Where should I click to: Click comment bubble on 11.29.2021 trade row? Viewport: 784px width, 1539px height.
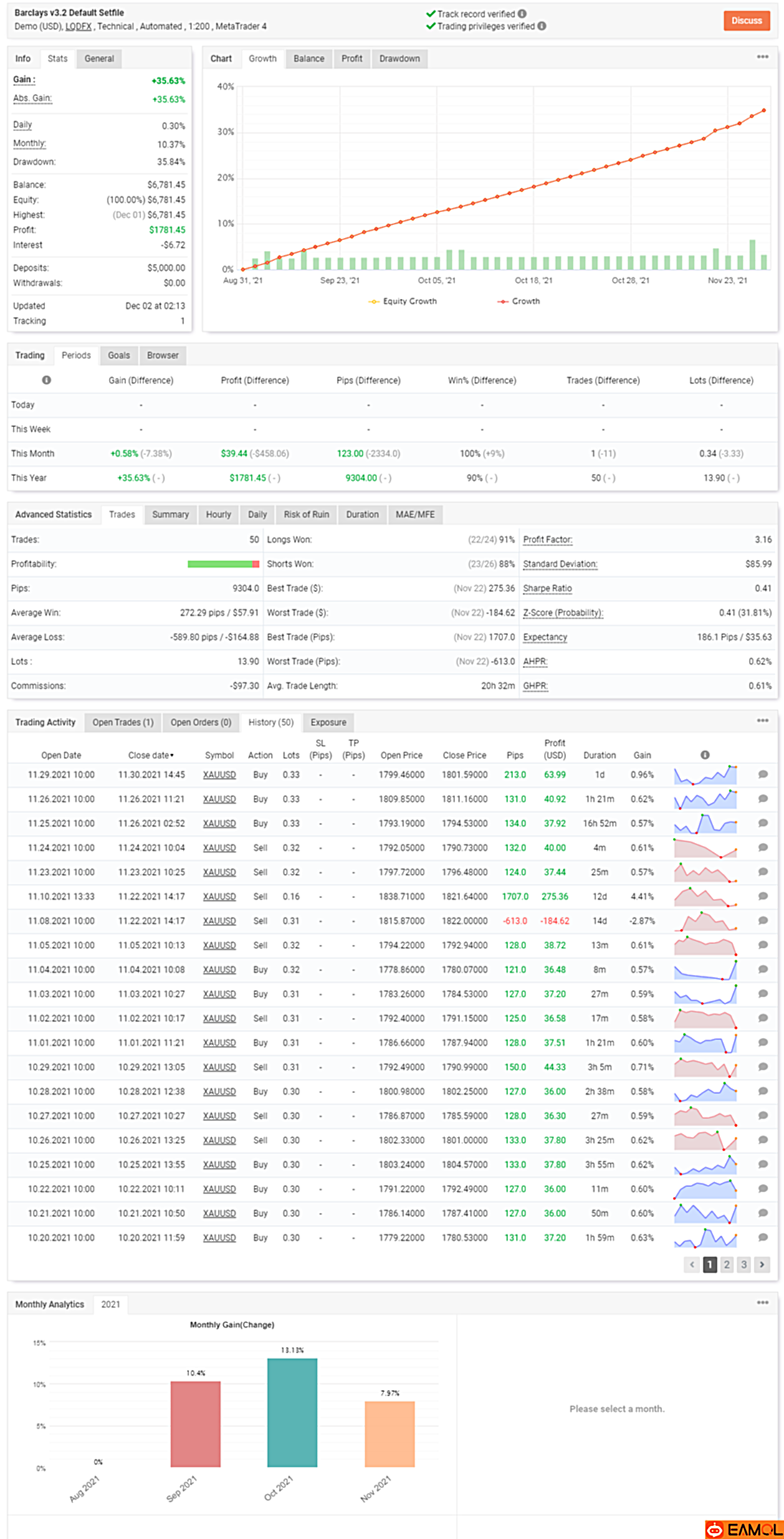click(763, 775)
